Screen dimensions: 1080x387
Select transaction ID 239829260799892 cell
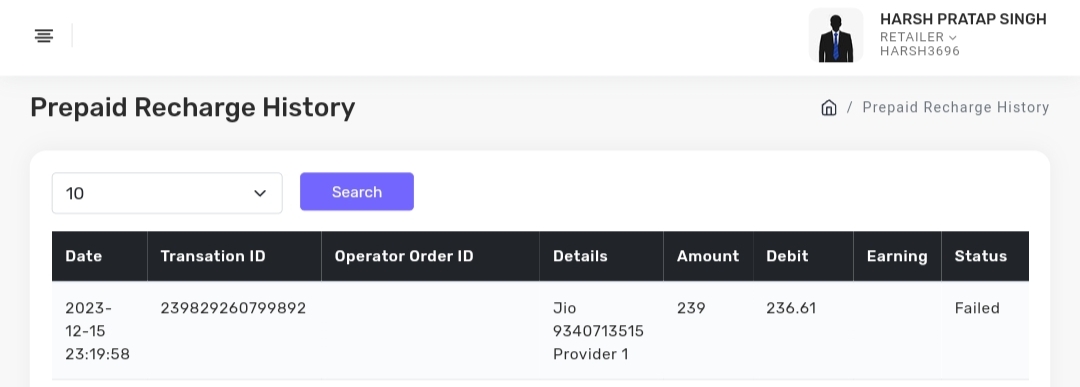(233, 308)
